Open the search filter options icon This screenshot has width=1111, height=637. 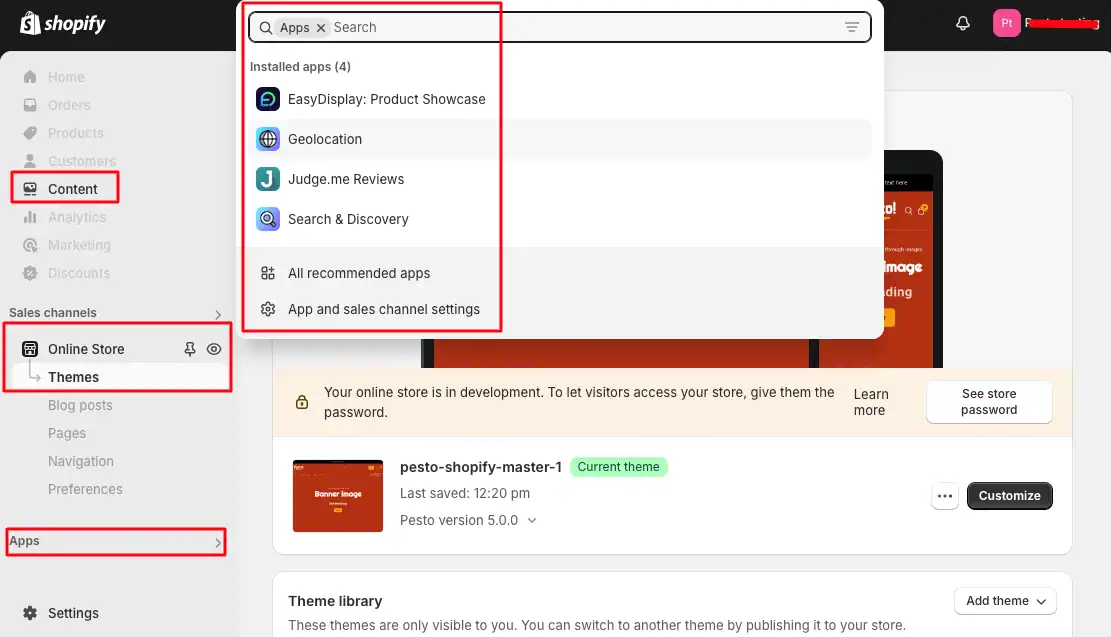pyautogui.click(x=852, y=28)
